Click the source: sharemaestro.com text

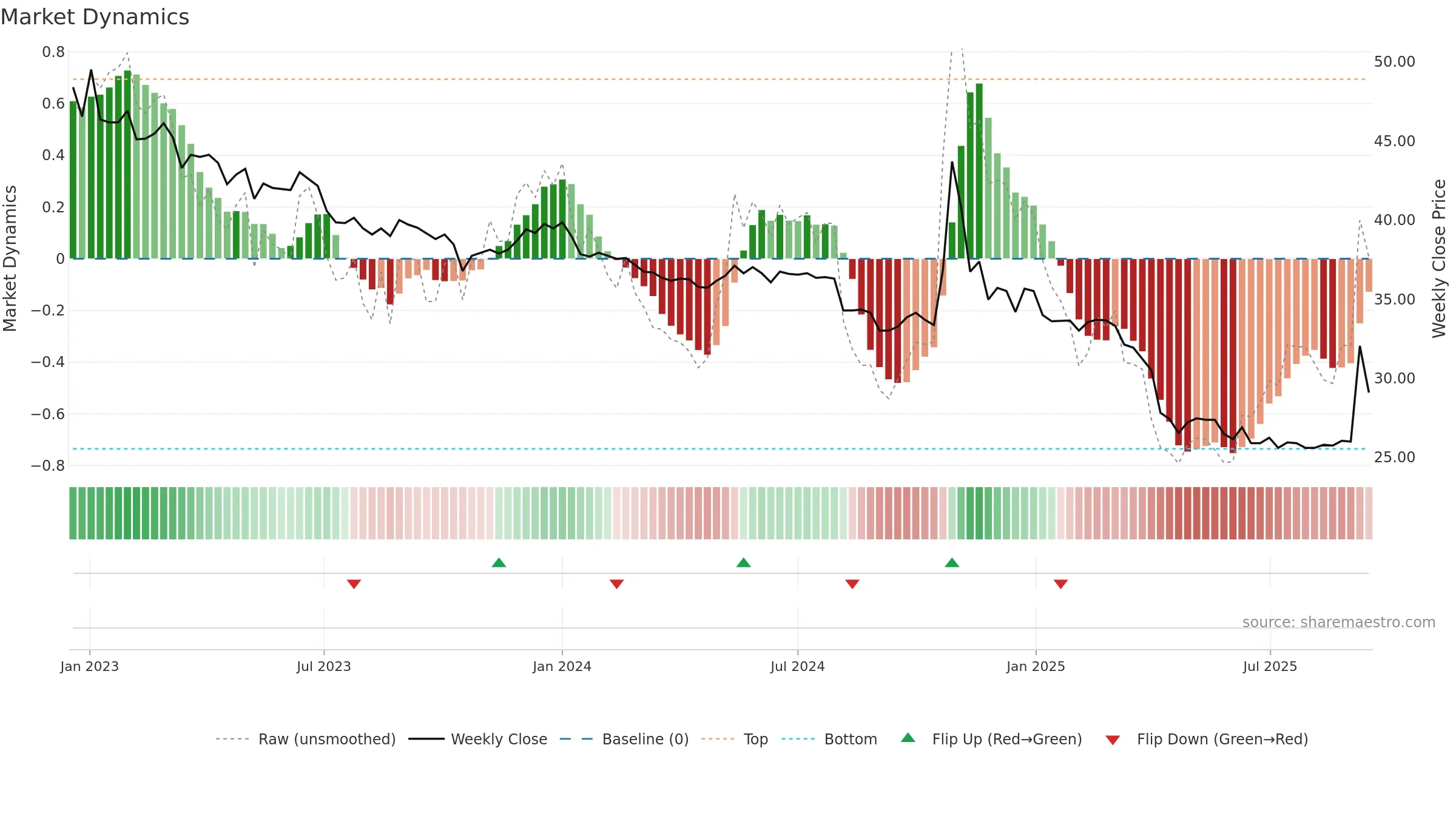(1339, 622)
